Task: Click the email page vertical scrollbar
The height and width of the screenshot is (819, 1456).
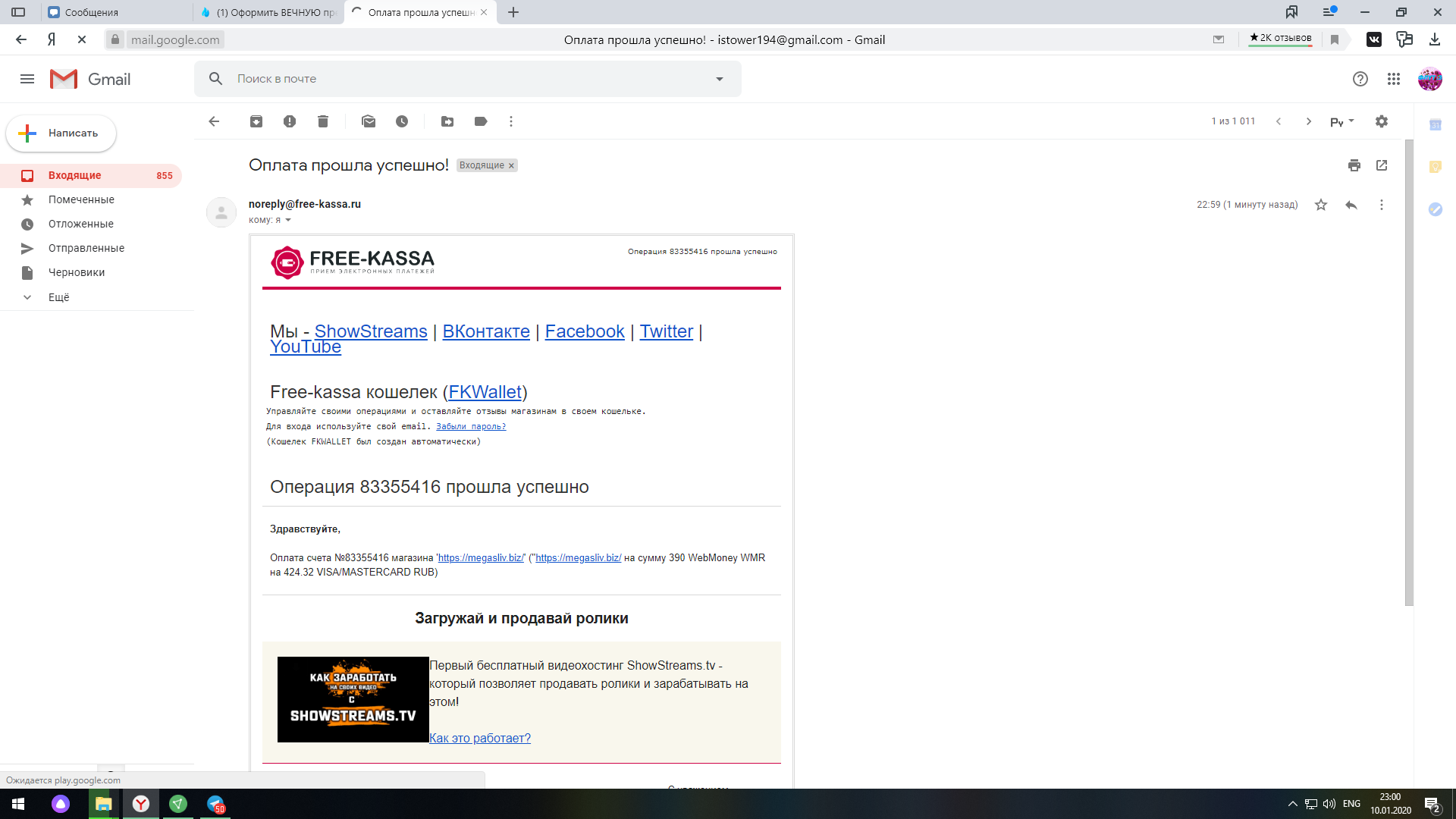Action: tap(1409, 372)
